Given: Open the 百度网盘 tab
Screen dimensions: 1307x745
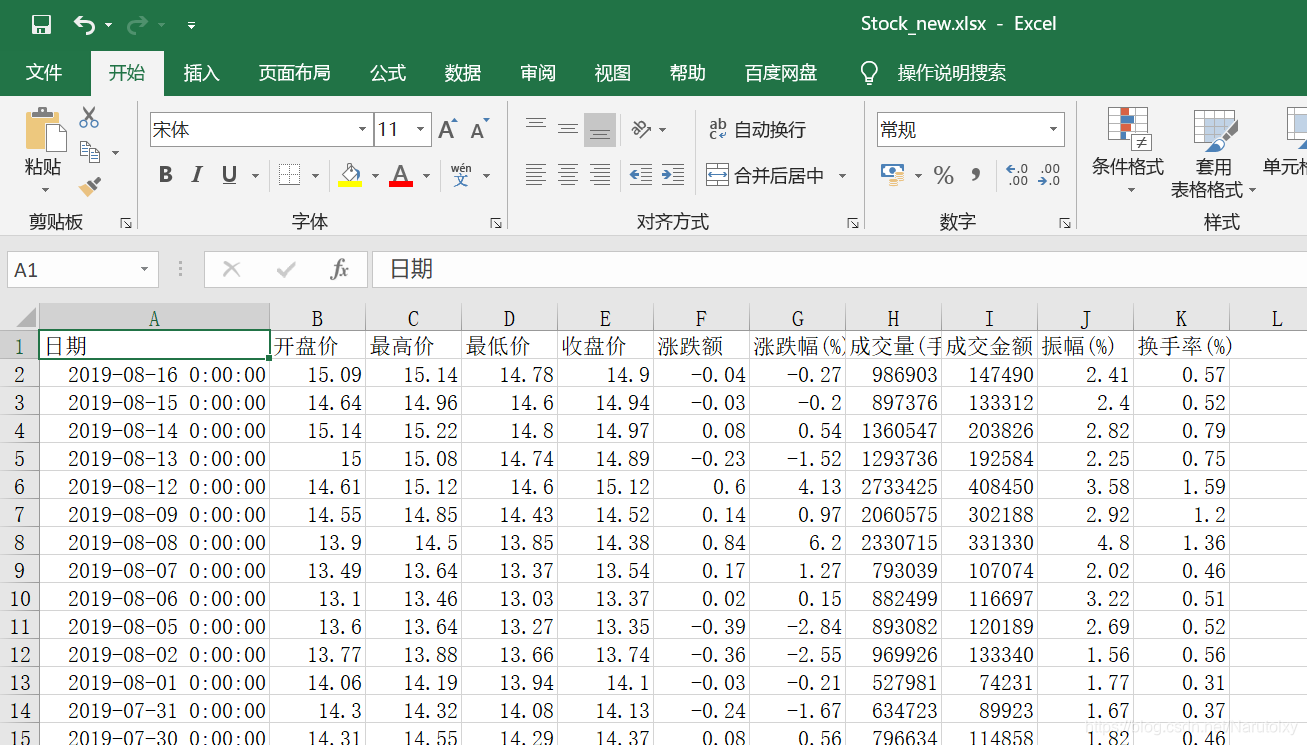Looking at the screenshot, I should [781, 73].
